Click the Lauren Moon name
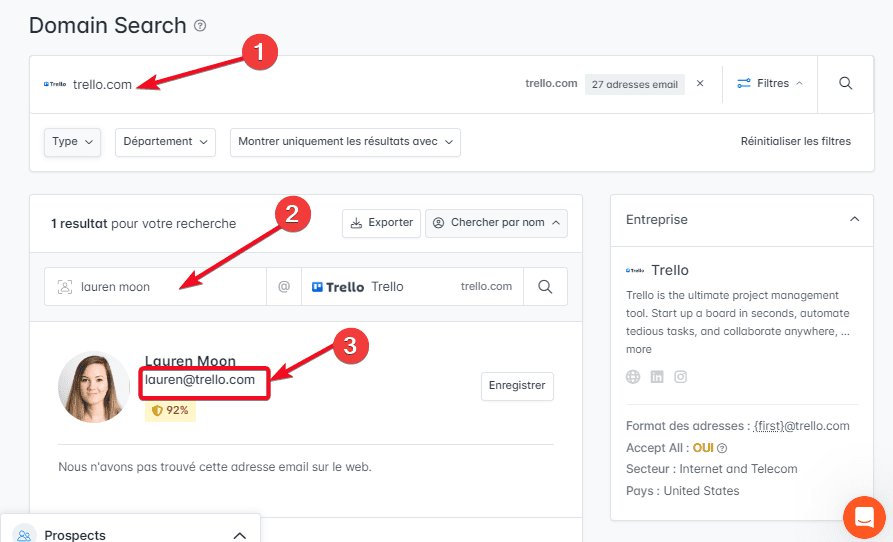The height and width of the screenshot is (542, 893). (x=190, y=361)
